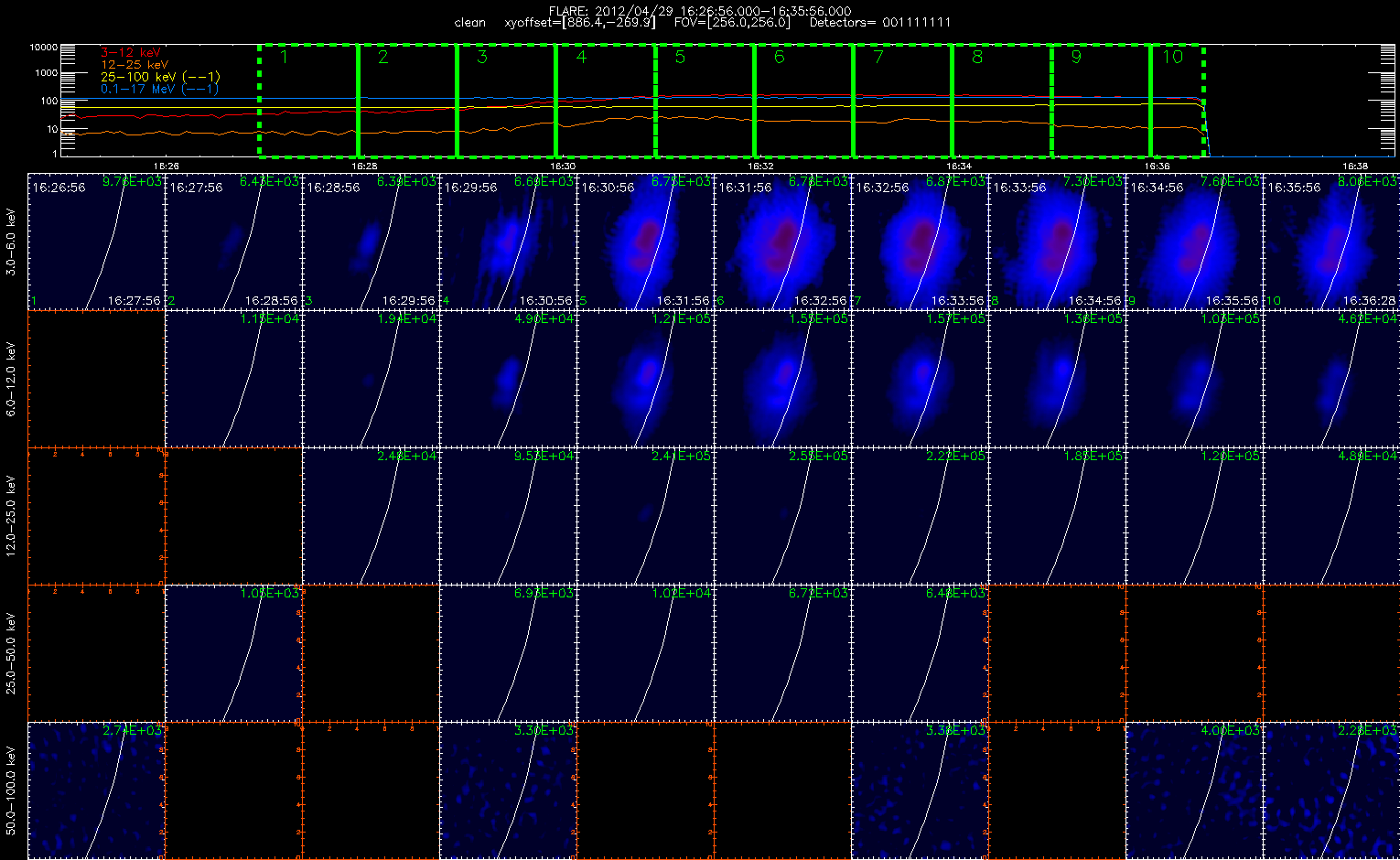Screen dimensions: 1400x860
Task: Open the 3-6 keV image with peak 8.06E+03
Action: (1331, 242)
